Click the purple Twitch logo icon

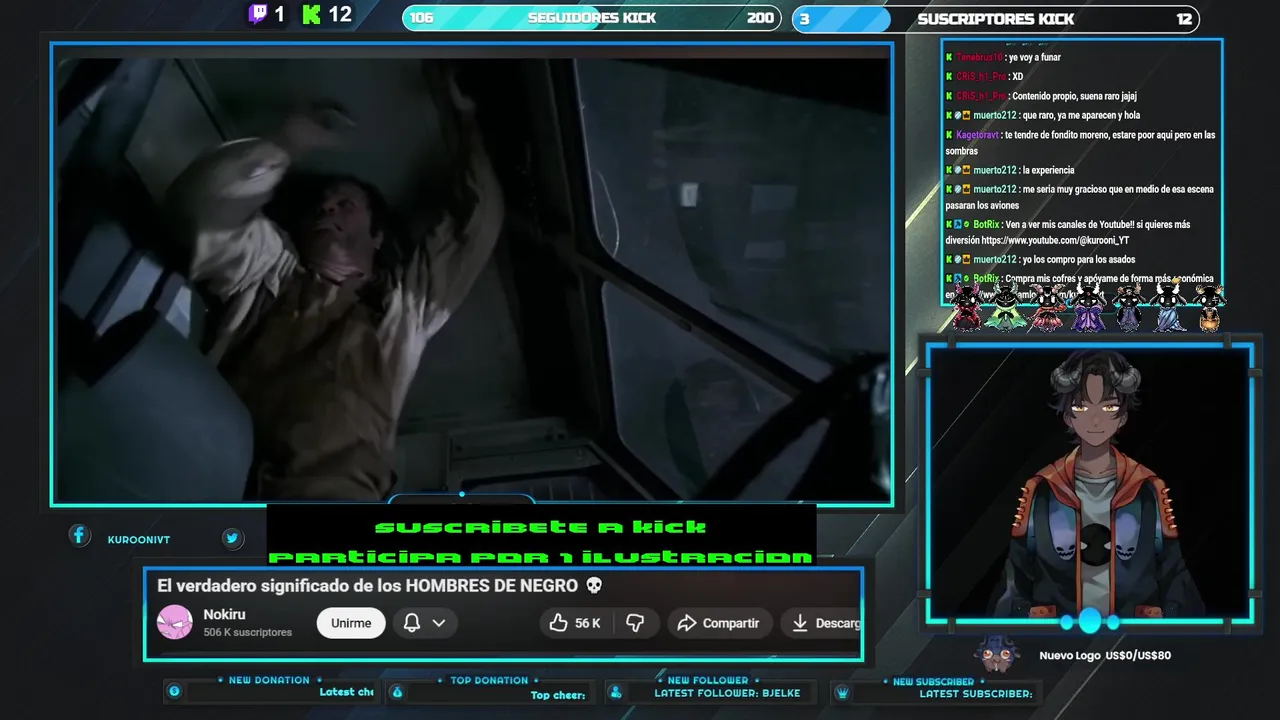click(258, 15)
